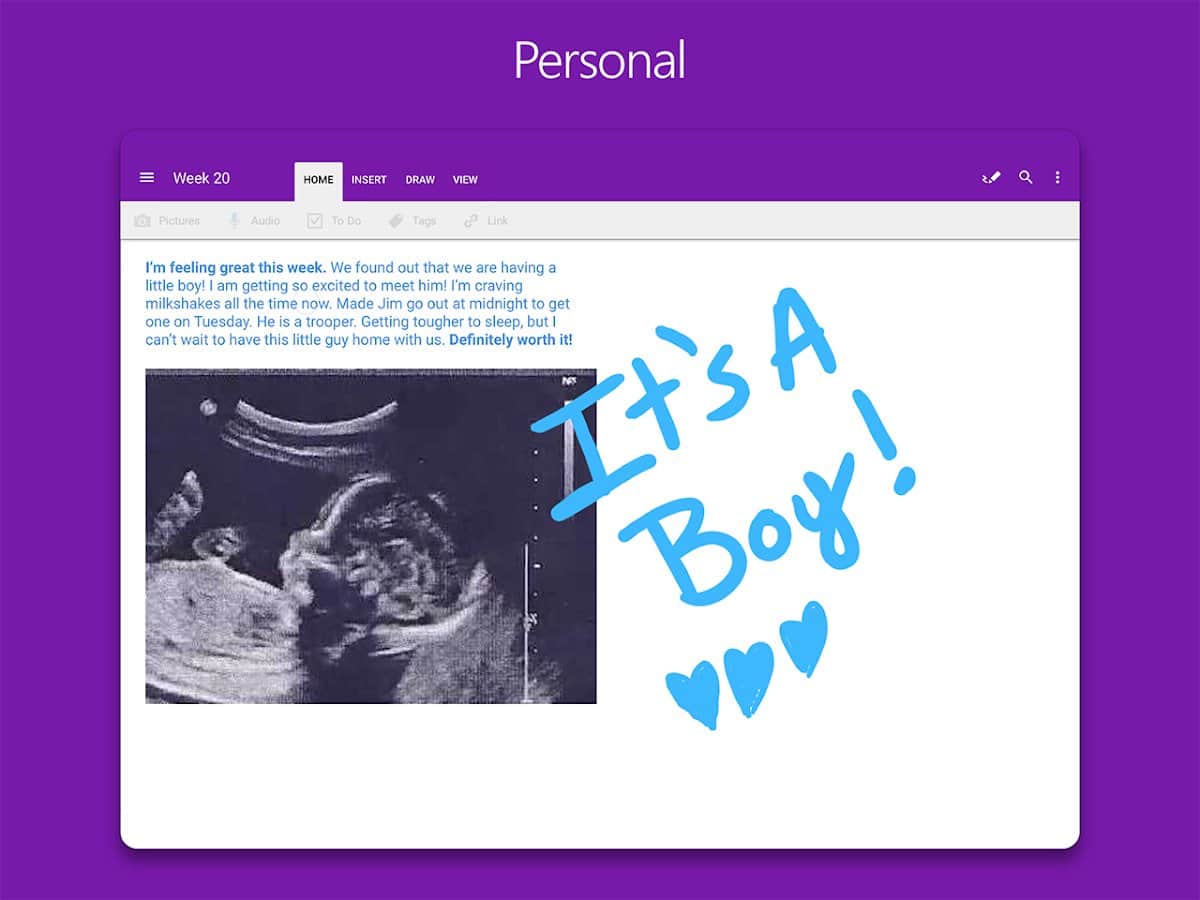Open the three-dot overflow menu
Viewport: 1200px width, 900px height.
[x=1057, y=178]
